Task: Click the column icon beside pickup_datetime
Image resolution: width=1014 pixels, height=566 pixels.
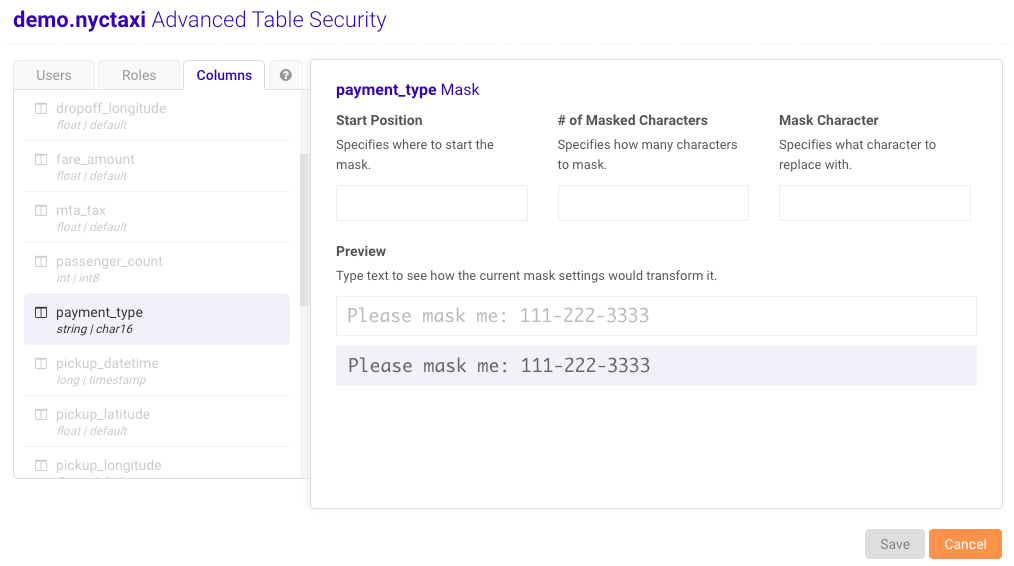Action: (41, 364)
